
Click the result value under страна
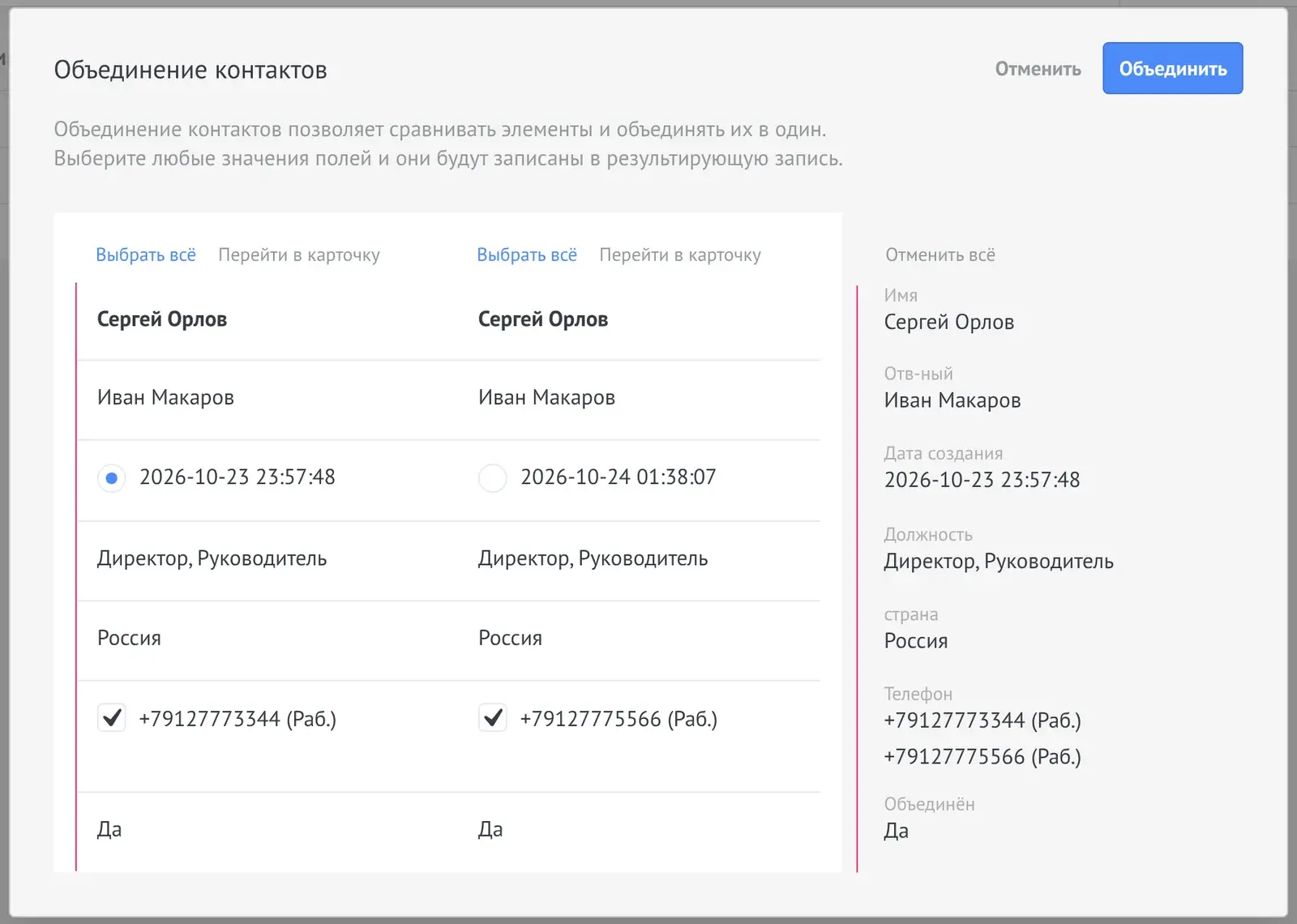coord(915,641)
